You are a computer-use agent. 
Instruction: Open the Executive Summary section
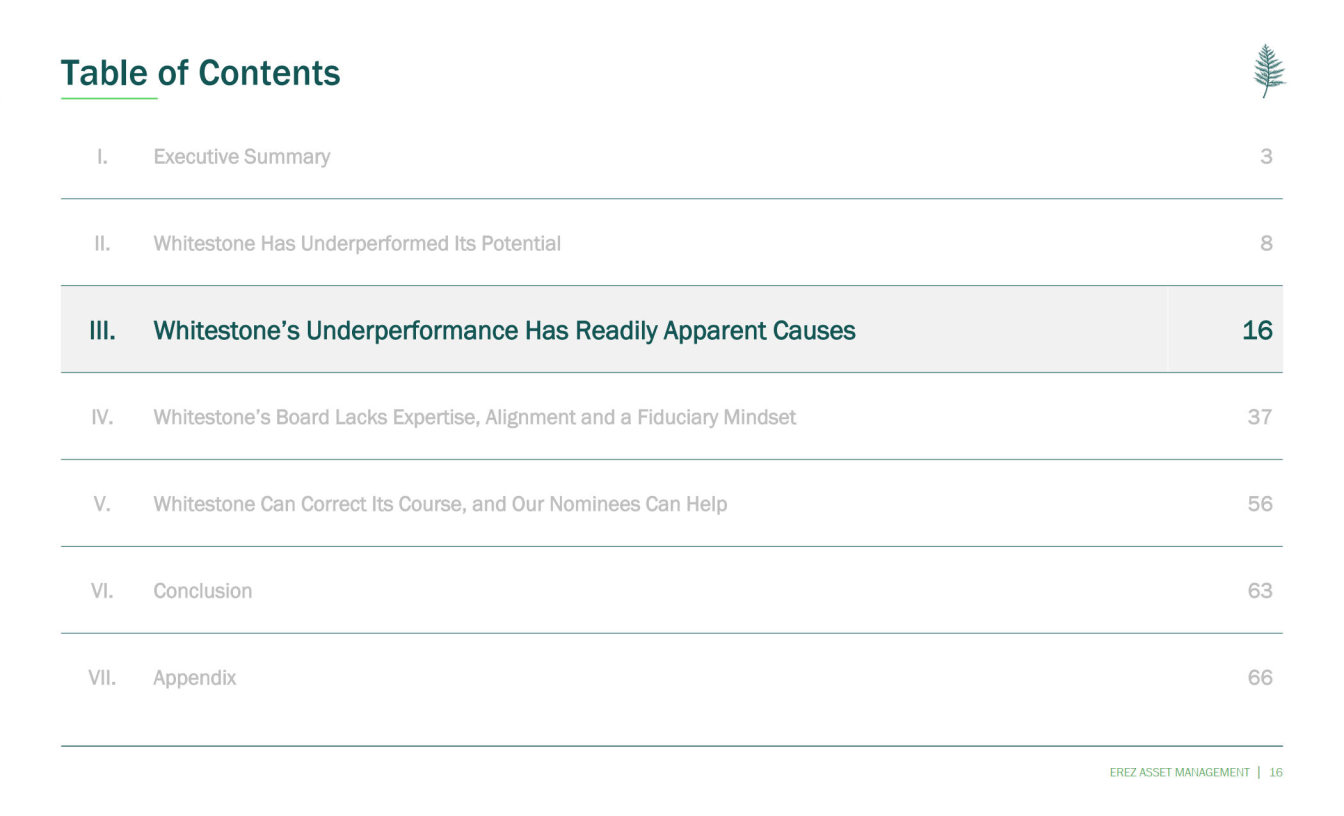[241, 157]
